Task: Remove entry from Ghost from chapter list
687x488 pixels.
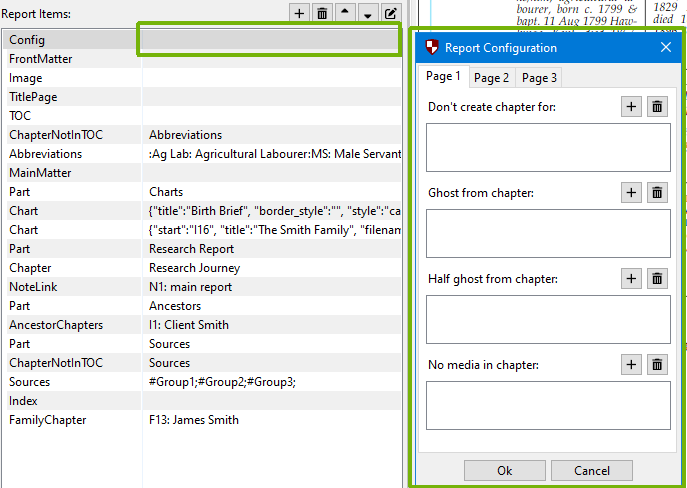Action: point(657,193)
